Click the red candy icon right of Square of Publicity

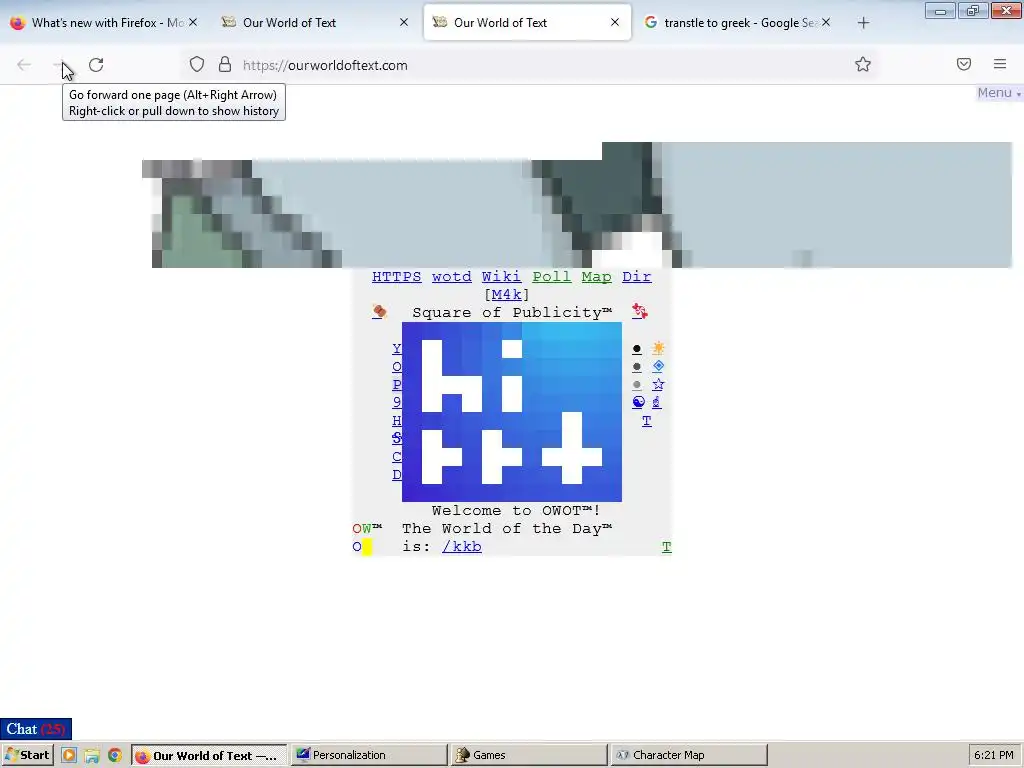[639, 312]
